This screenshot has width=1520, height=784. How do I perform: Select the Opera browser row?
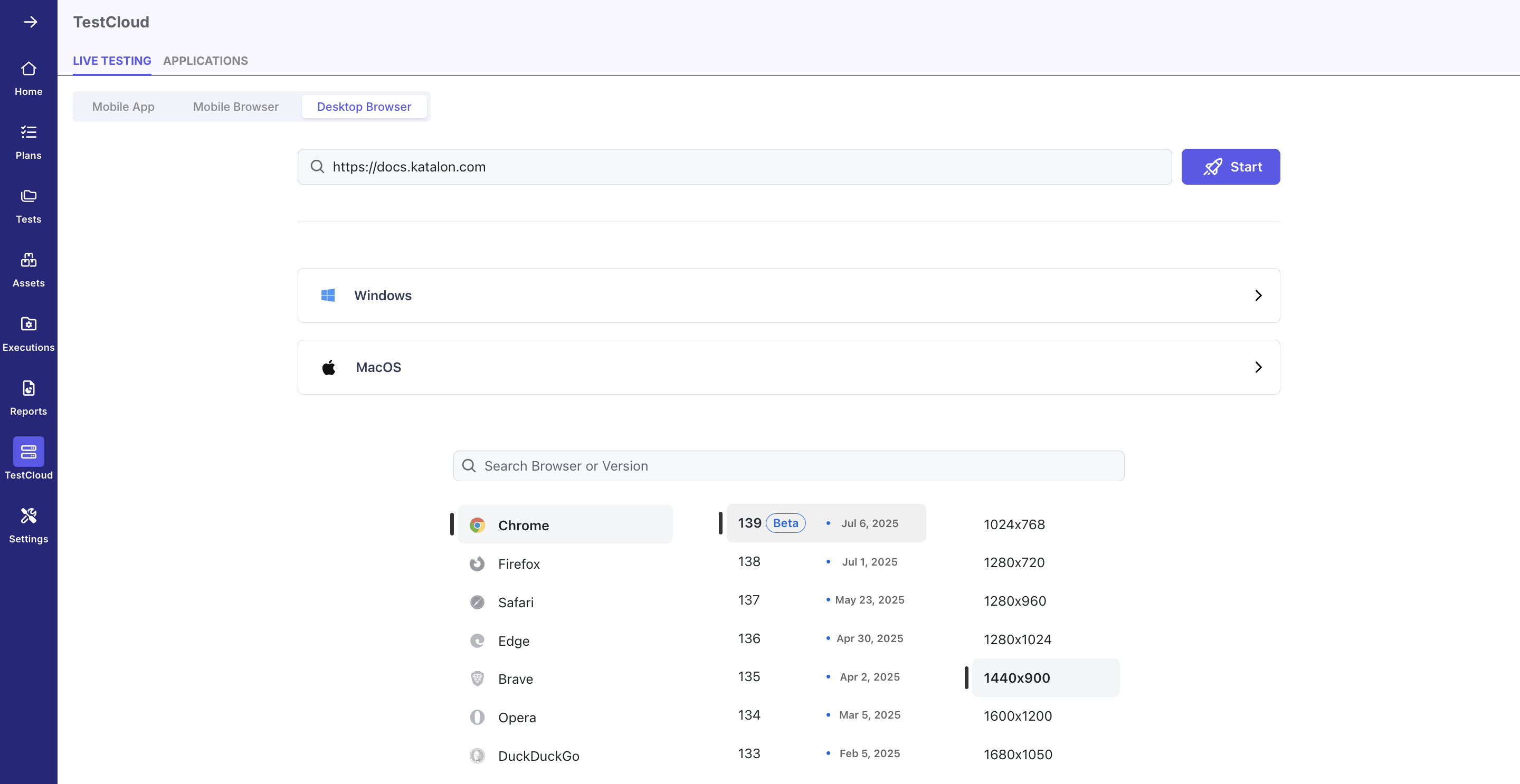(x=565, y=717)
